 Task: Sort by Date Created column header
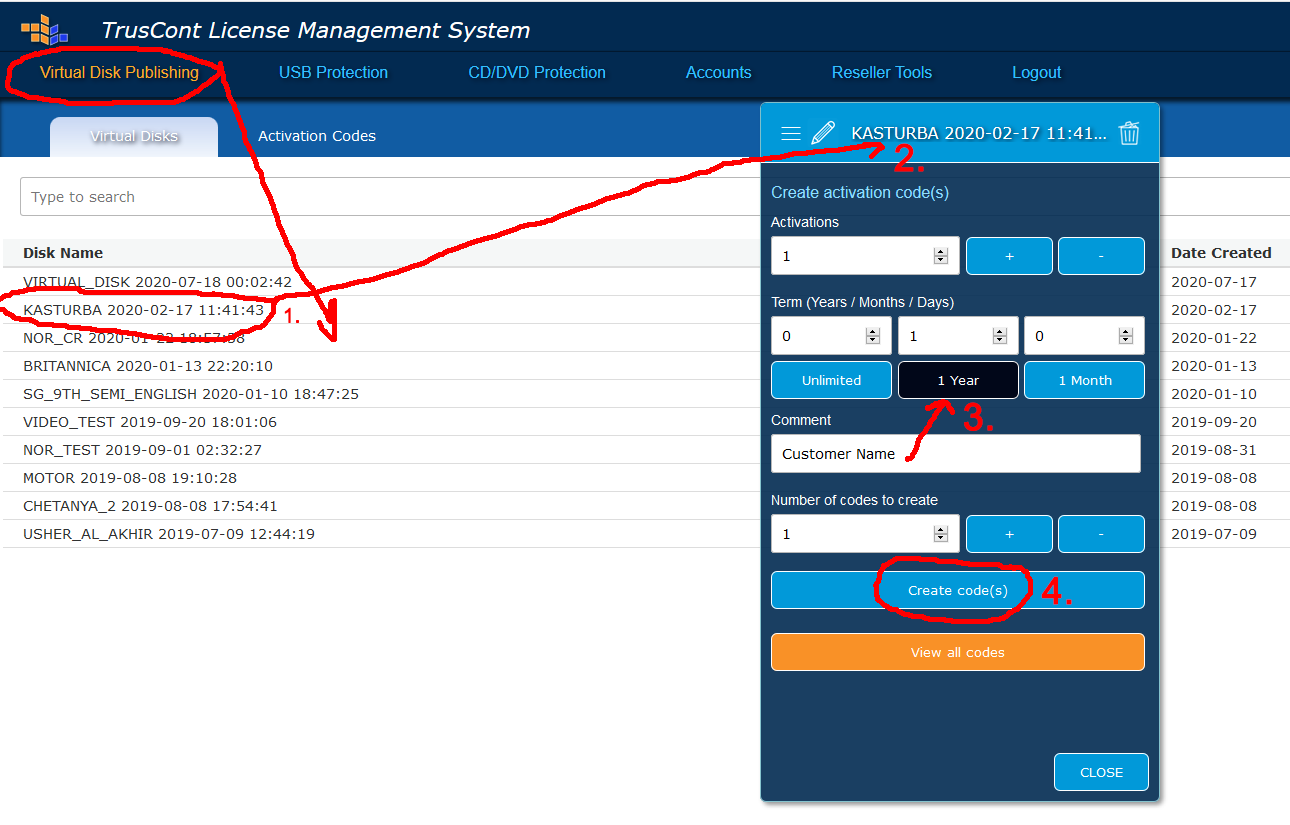point(1221,253)
